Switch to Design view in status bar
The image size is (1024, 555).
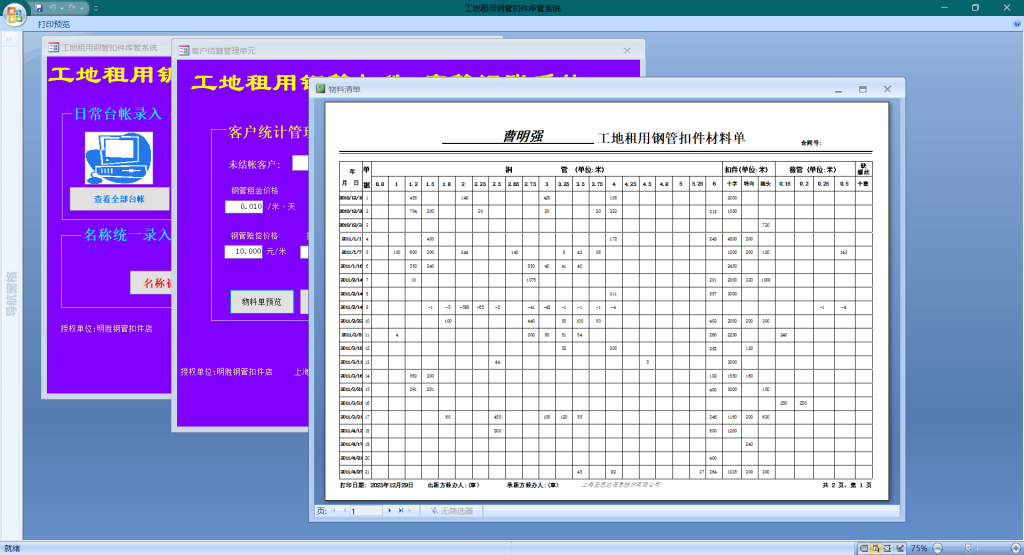coord(899,548)
